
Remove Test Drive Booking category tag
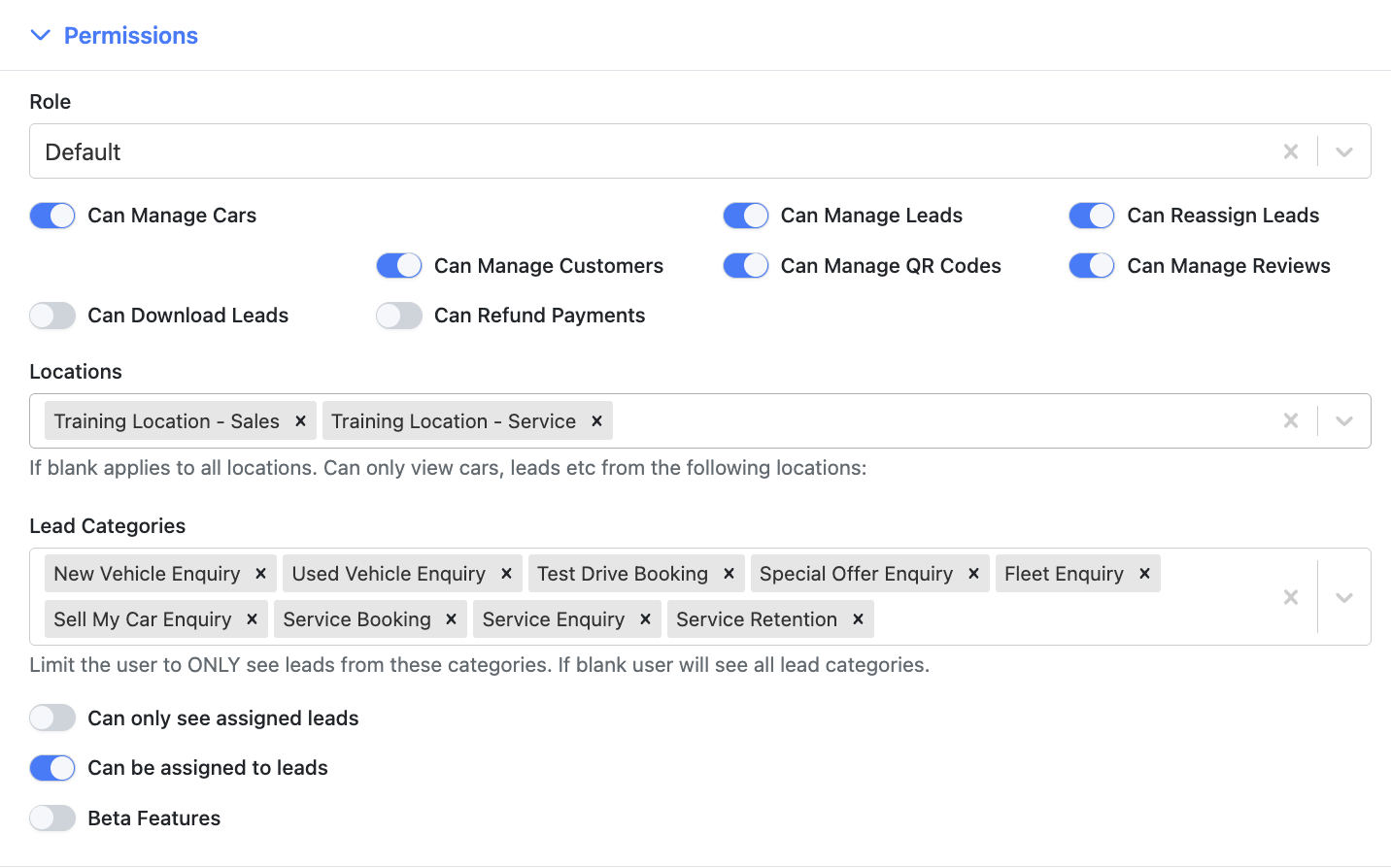pyautogui.click(x=729, y=574)
